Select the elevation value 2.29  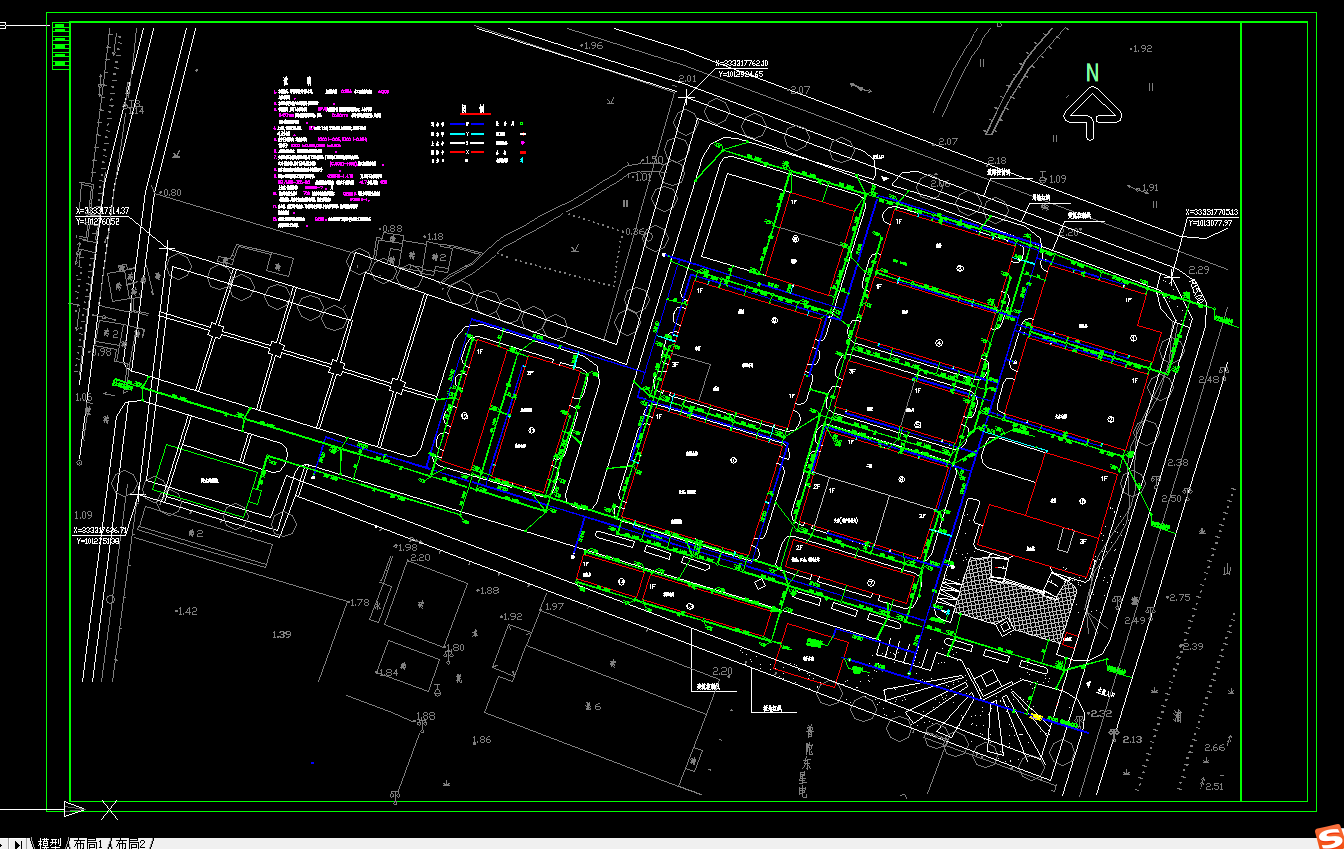1199,270
